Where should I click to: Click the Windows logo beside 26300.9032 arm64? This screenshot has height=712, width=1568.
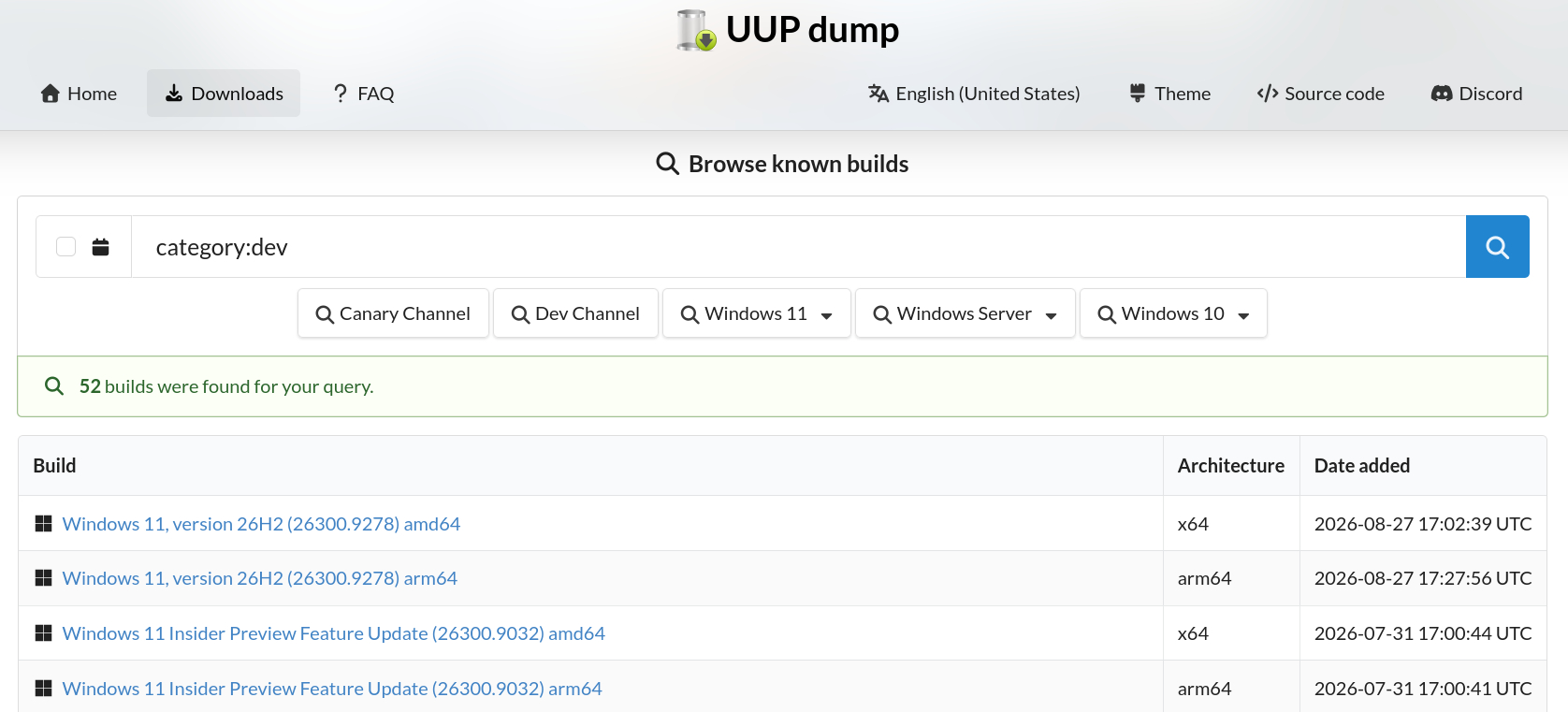click(x=43, y=689)
